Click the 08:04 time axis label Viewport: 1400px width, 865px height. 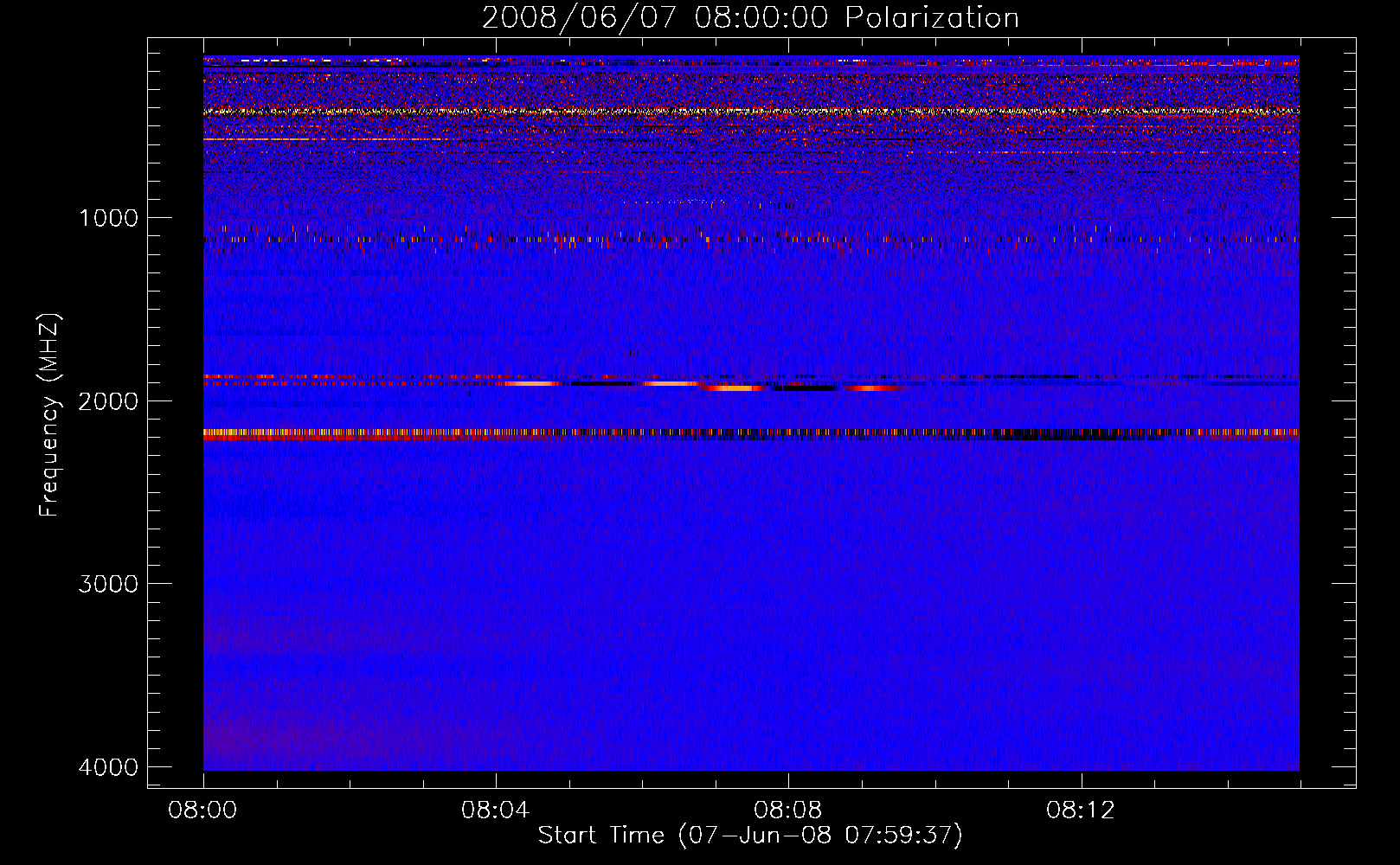tap(496, 811)
